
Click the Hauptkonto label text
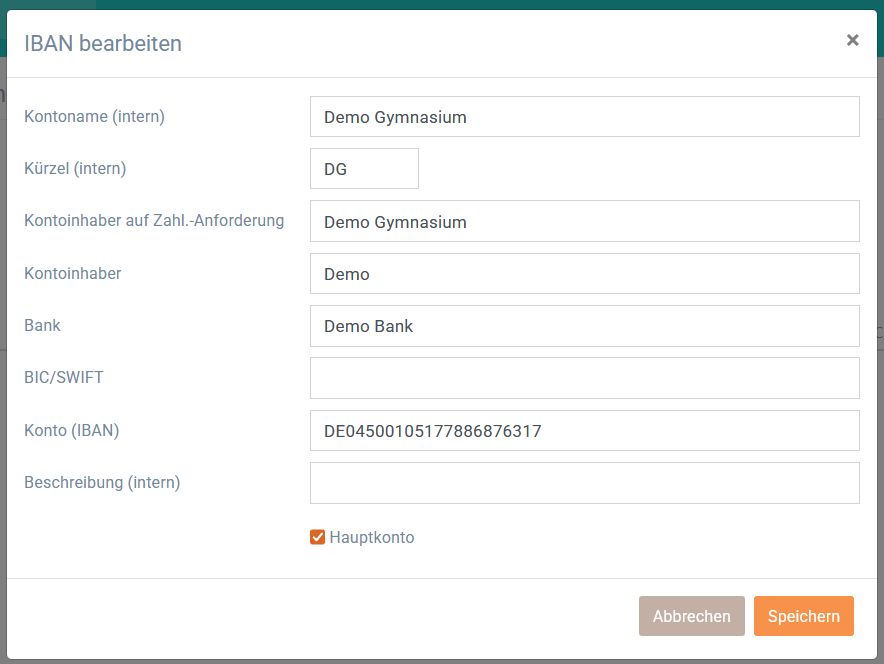click(x=372, y=537)
